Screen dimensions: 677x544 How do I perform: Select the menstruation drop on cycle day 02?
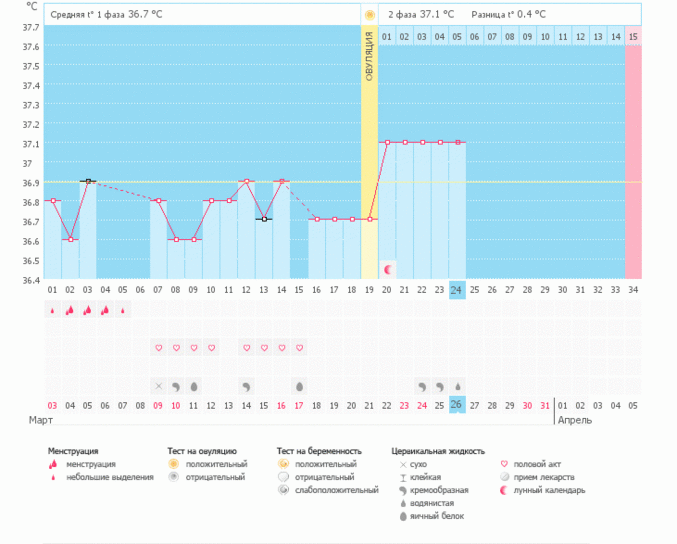click(x=70, y=311)
